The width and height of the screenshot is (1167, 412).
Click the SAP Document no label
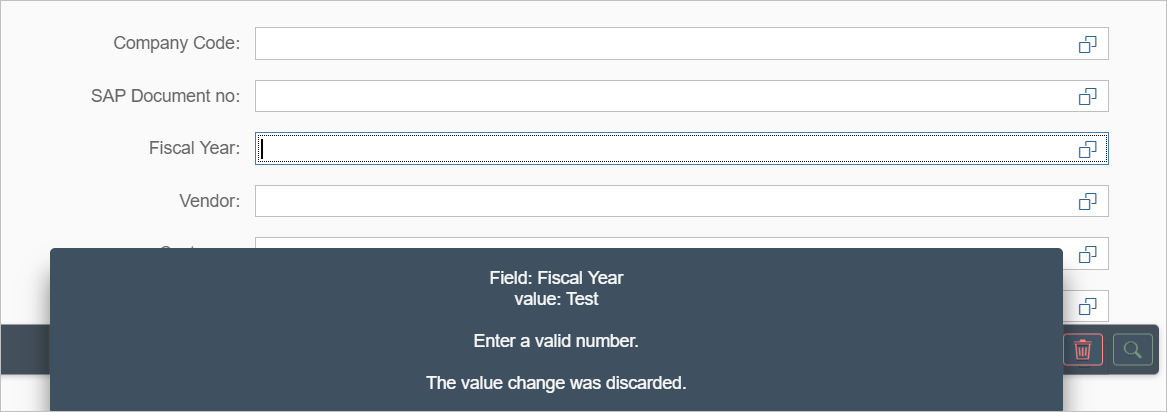click(x=165, y=96)
